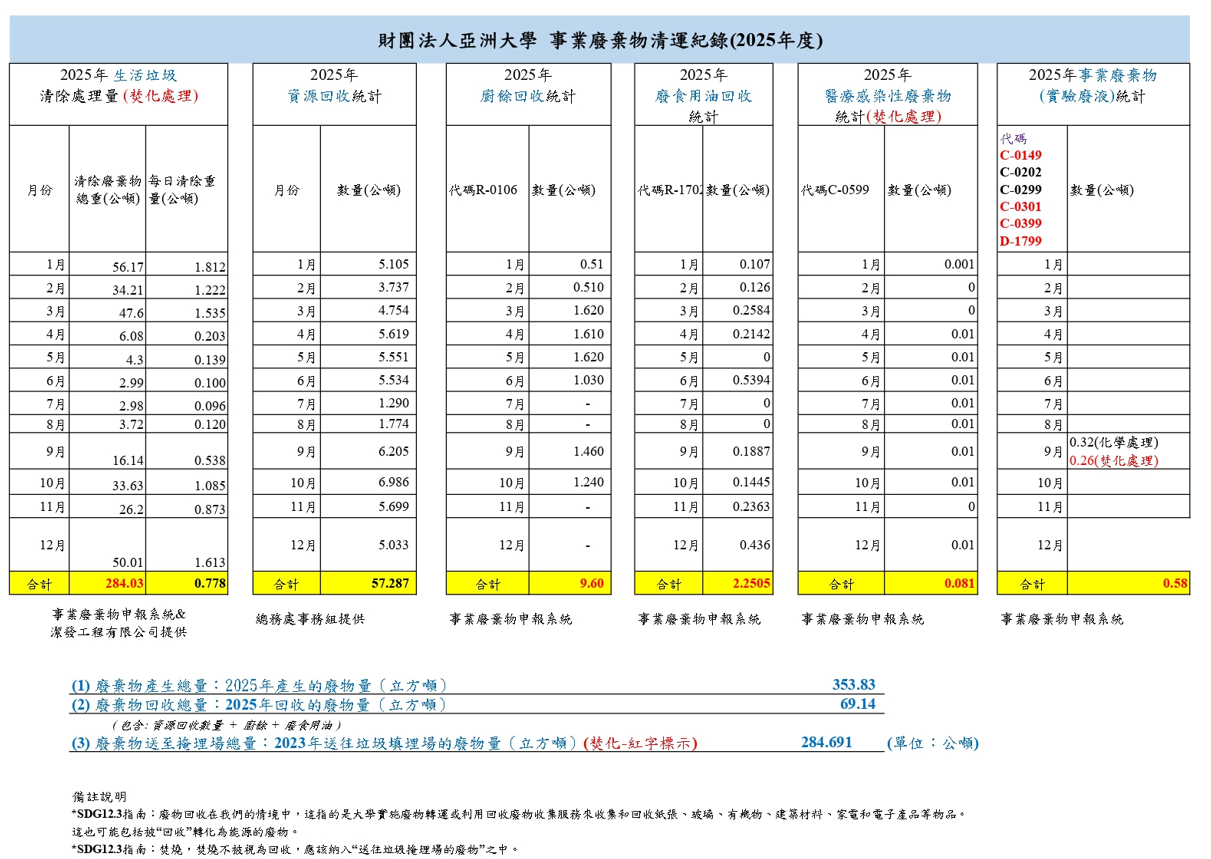Select the cooking oil value 0.5394

point(752,380)
